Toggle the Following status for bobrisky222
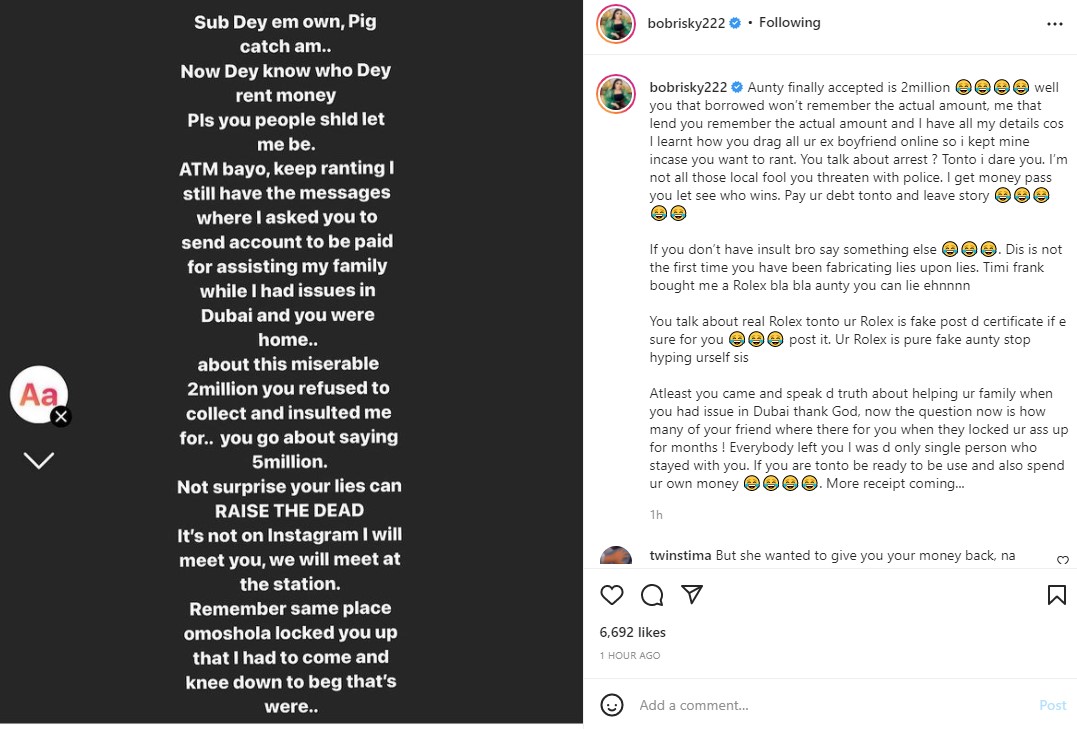1077x729 pixels. (789, 22)
